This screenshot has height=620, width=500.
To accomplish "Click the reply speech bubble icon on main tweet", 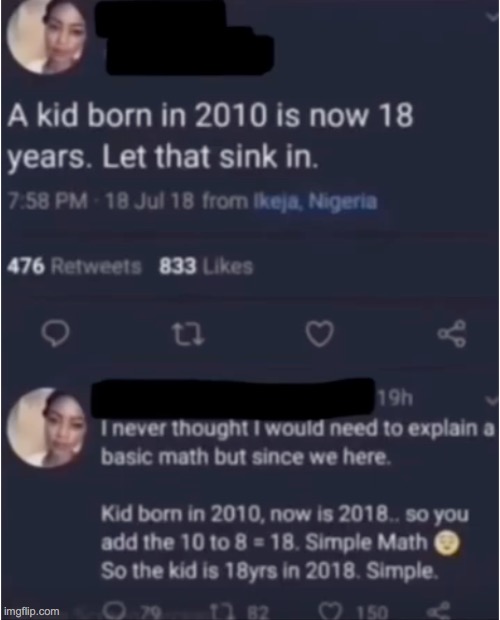I will [x=56, y=334].
